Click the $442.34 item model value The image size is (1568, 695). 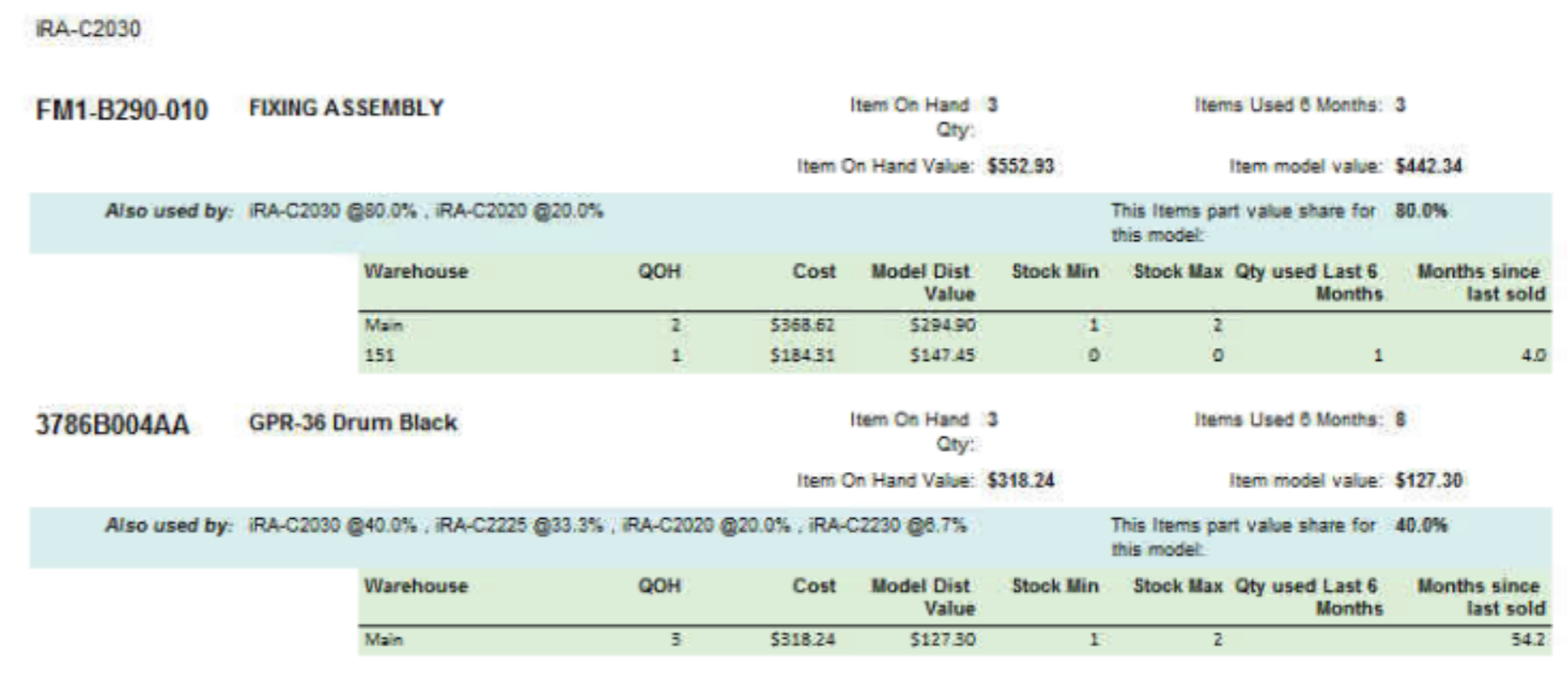point(1429,166)
